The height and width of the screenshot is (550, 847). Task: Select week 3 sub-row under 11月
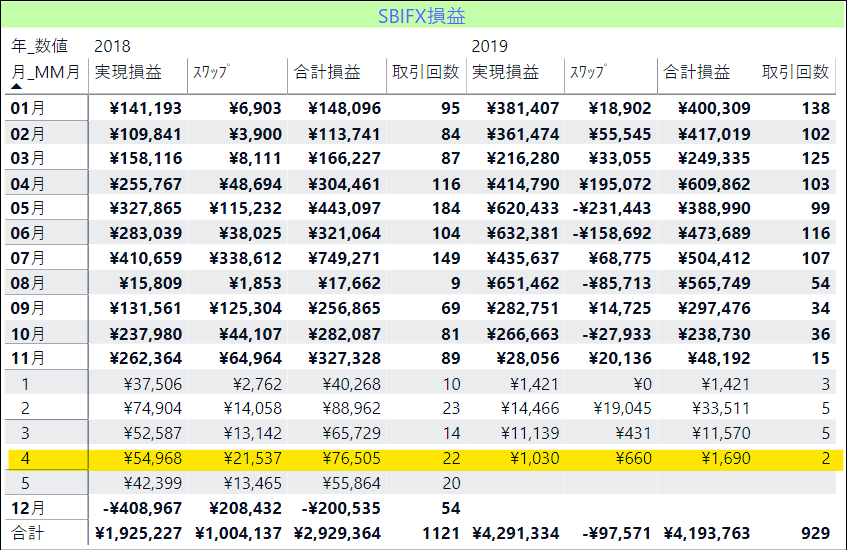pyautogui.click(x=25, y=433)
